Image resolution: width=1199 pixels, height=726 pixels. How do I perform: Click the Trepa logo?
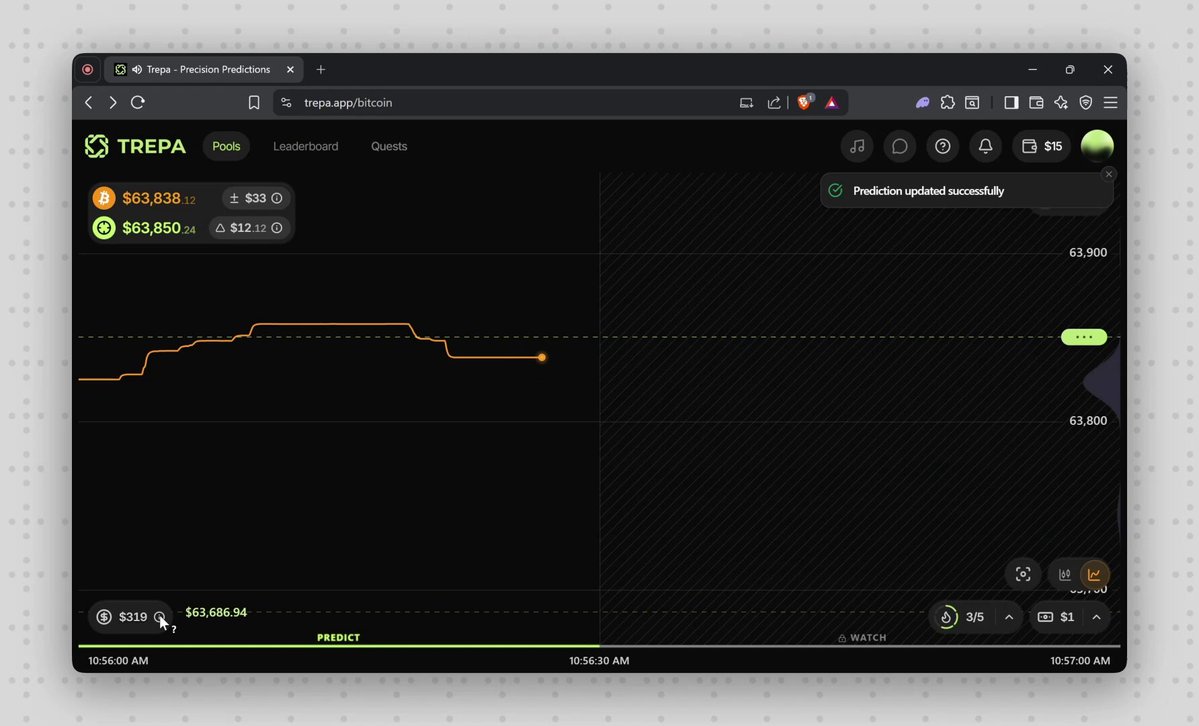point(135,146)
